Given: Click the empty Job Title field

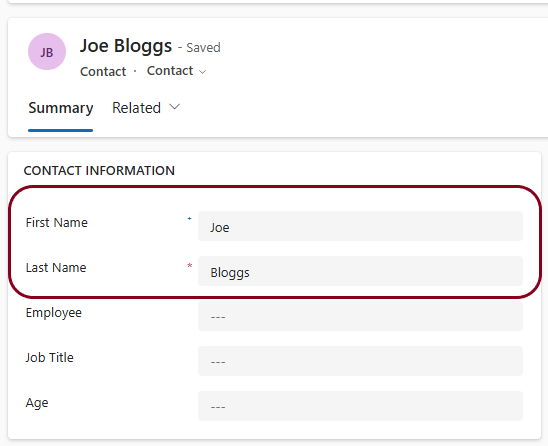Looking at the screenshot, I should click(x=360, y=361).
